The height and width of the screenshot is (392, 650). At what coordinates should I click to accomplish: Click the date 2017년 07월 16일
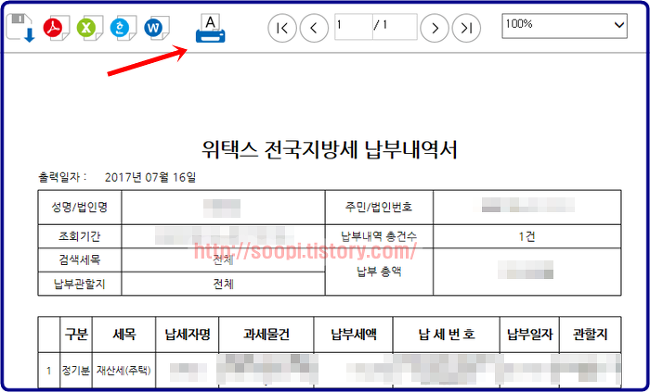point(150,177)
